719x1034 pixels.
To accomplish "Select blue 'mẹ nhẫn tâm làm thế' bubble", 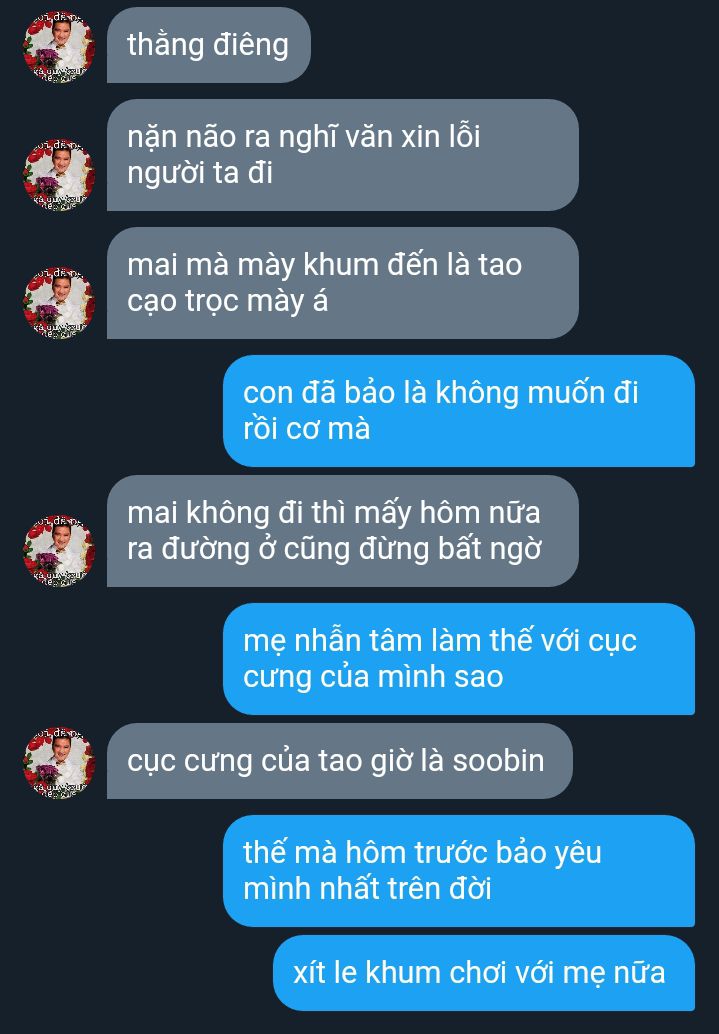I will (458, 659).
